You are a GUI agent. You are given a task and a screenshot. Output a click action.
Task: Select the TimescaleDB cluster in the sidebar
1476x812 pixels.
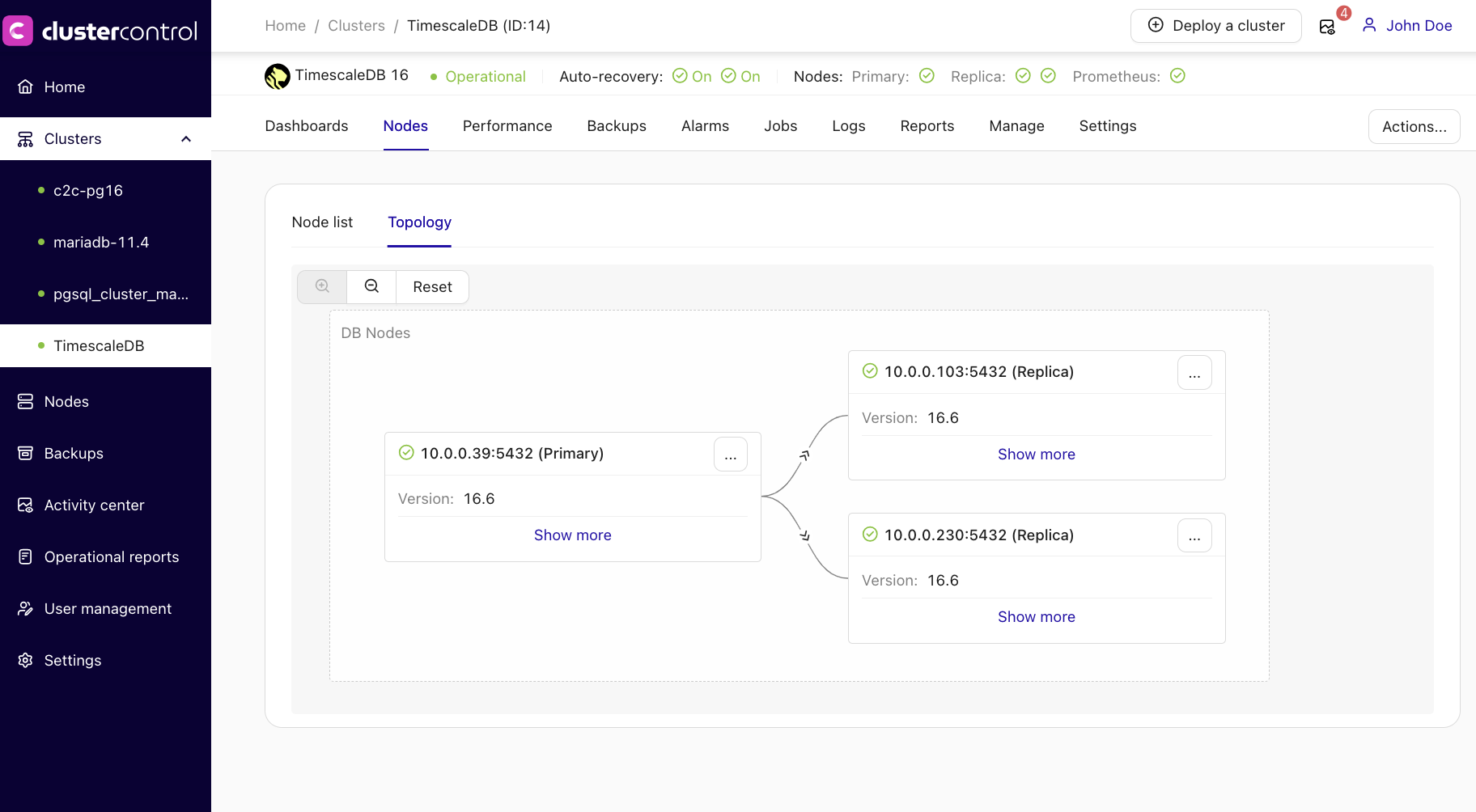click(x=98, y=345)
